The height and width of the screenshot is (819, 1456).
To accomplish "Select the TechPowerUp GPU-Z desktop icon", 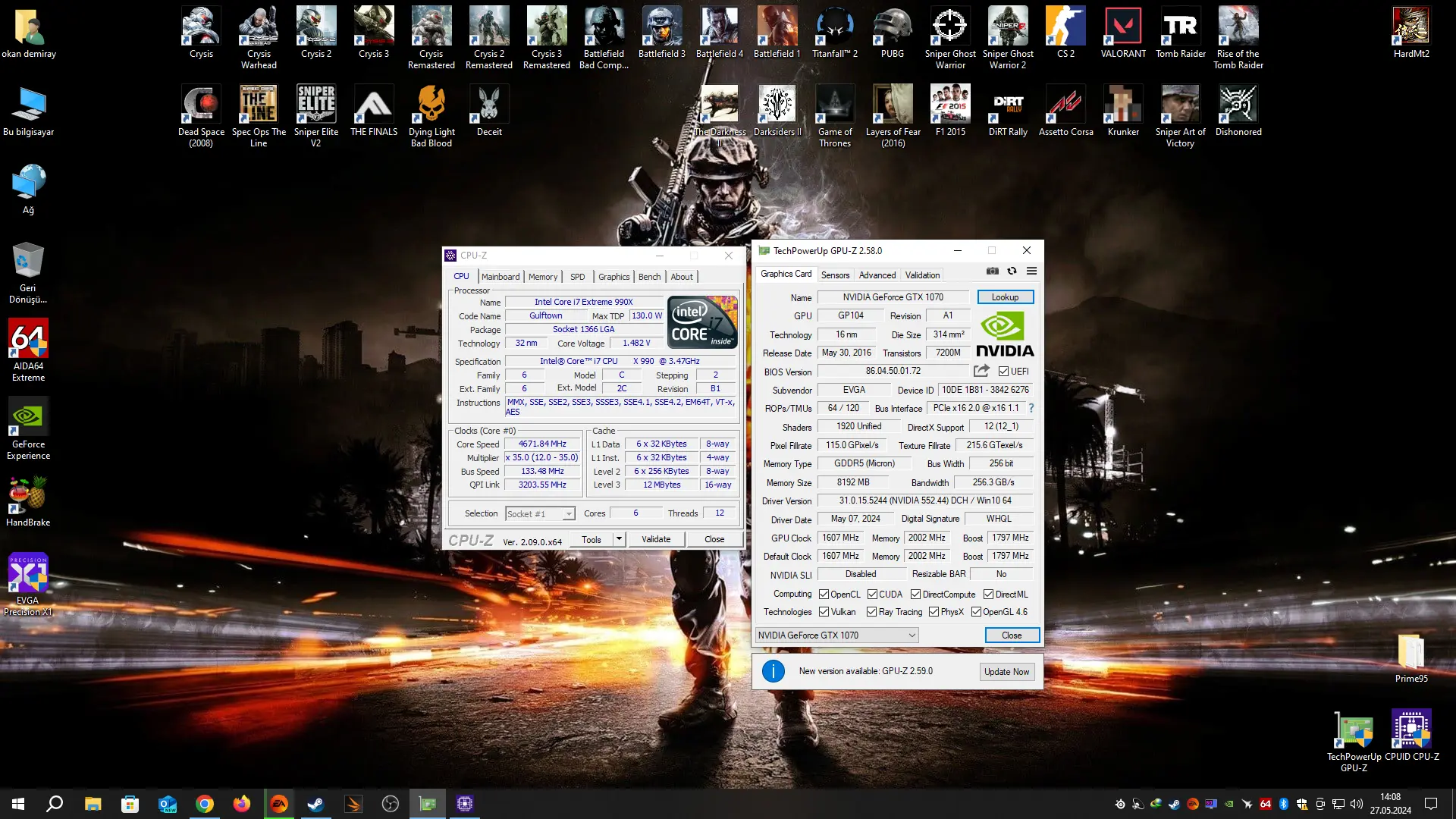I will coord(1354,742).
